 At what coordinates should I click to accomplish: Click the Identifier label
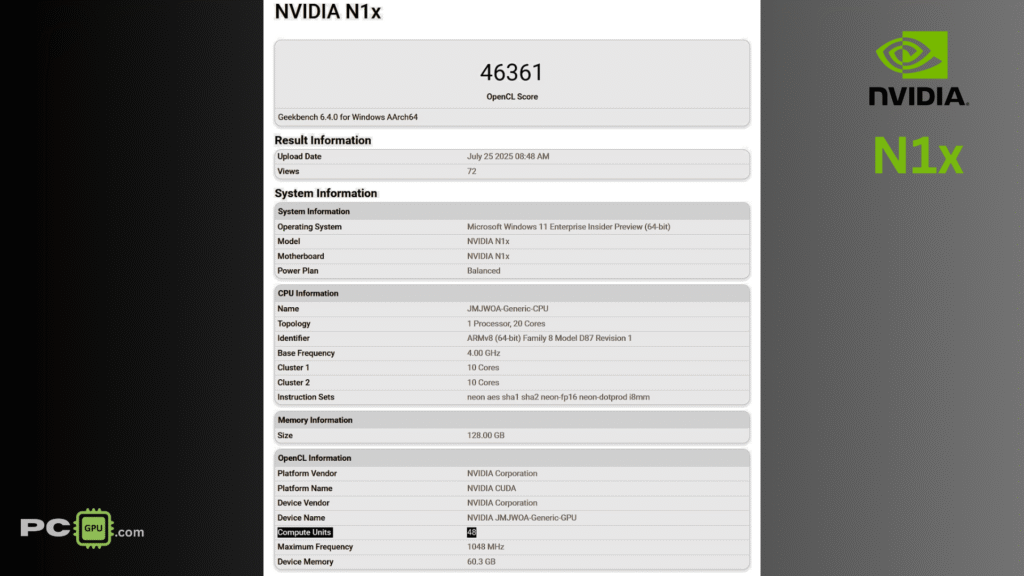tap(293, 338)
